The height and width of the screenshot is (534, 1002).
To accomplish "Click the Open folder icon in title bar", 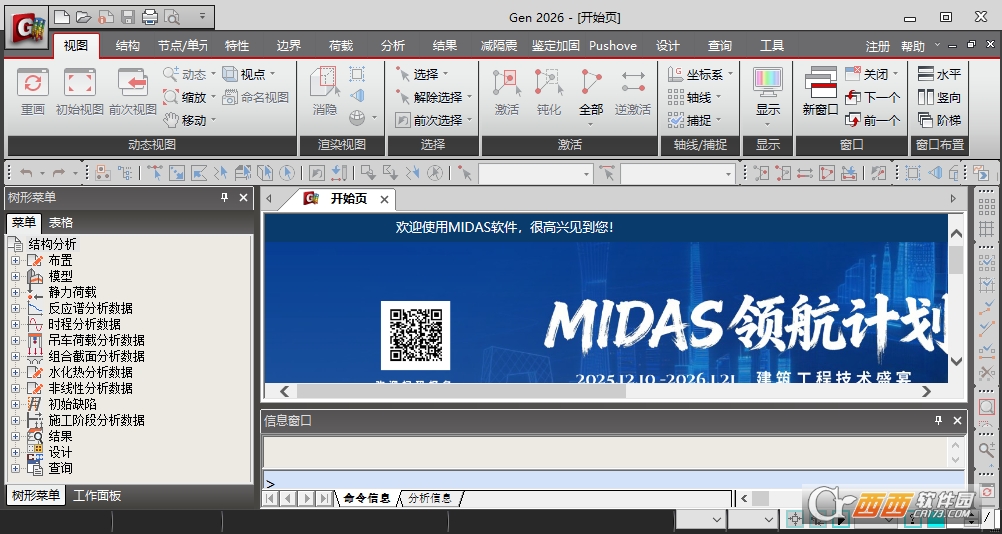I will point(83,17).
